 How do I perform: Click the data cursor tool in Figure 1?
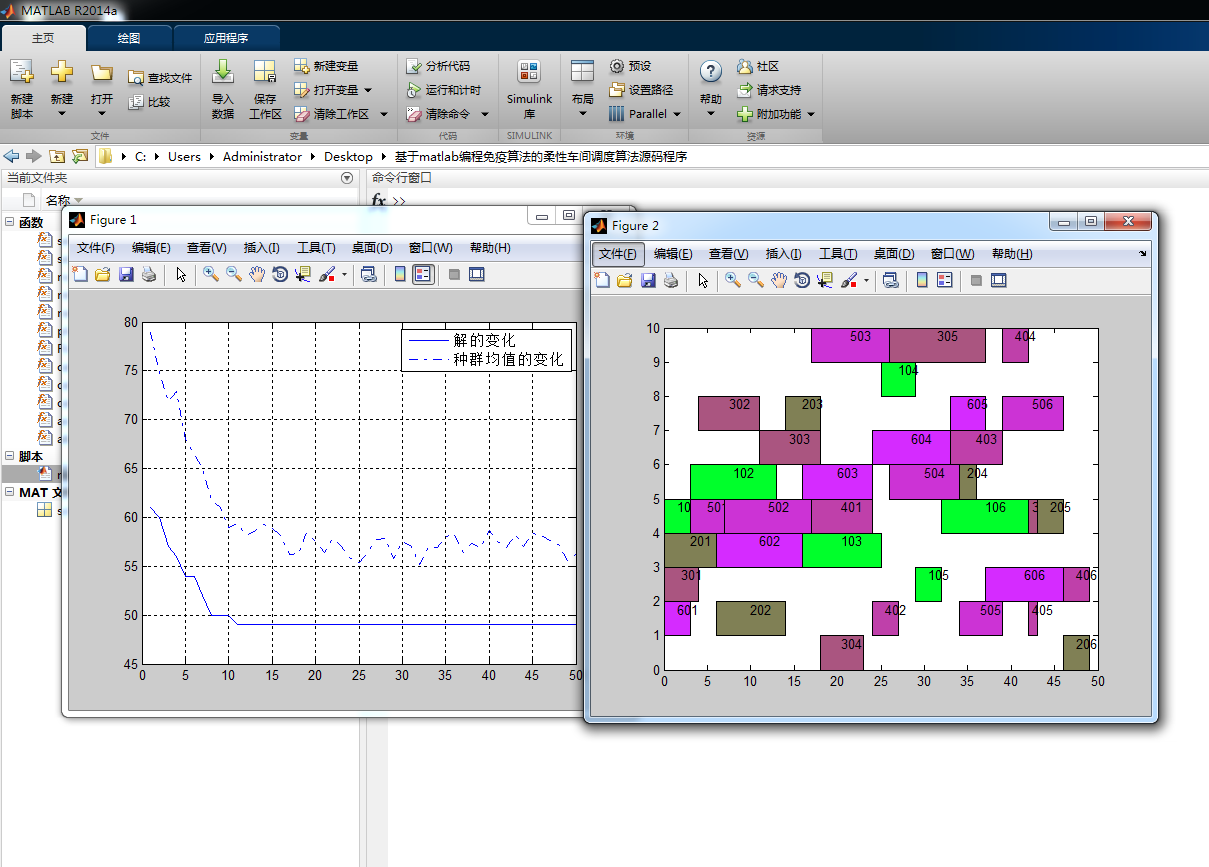click(302, 274)
